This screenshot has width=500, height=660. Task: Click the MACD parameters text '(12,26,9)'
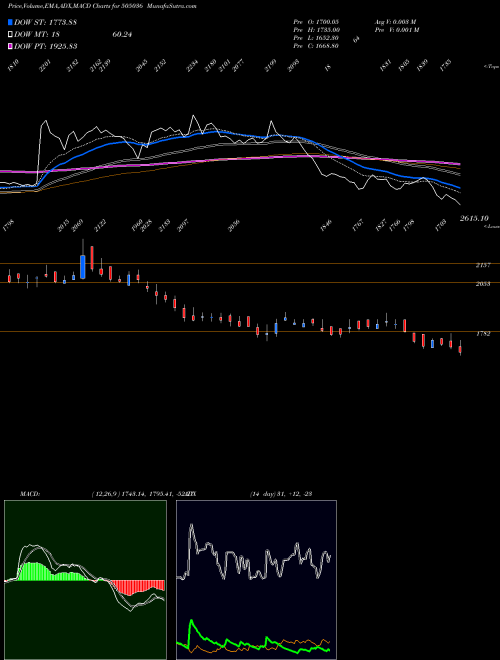tap(106, 494)
